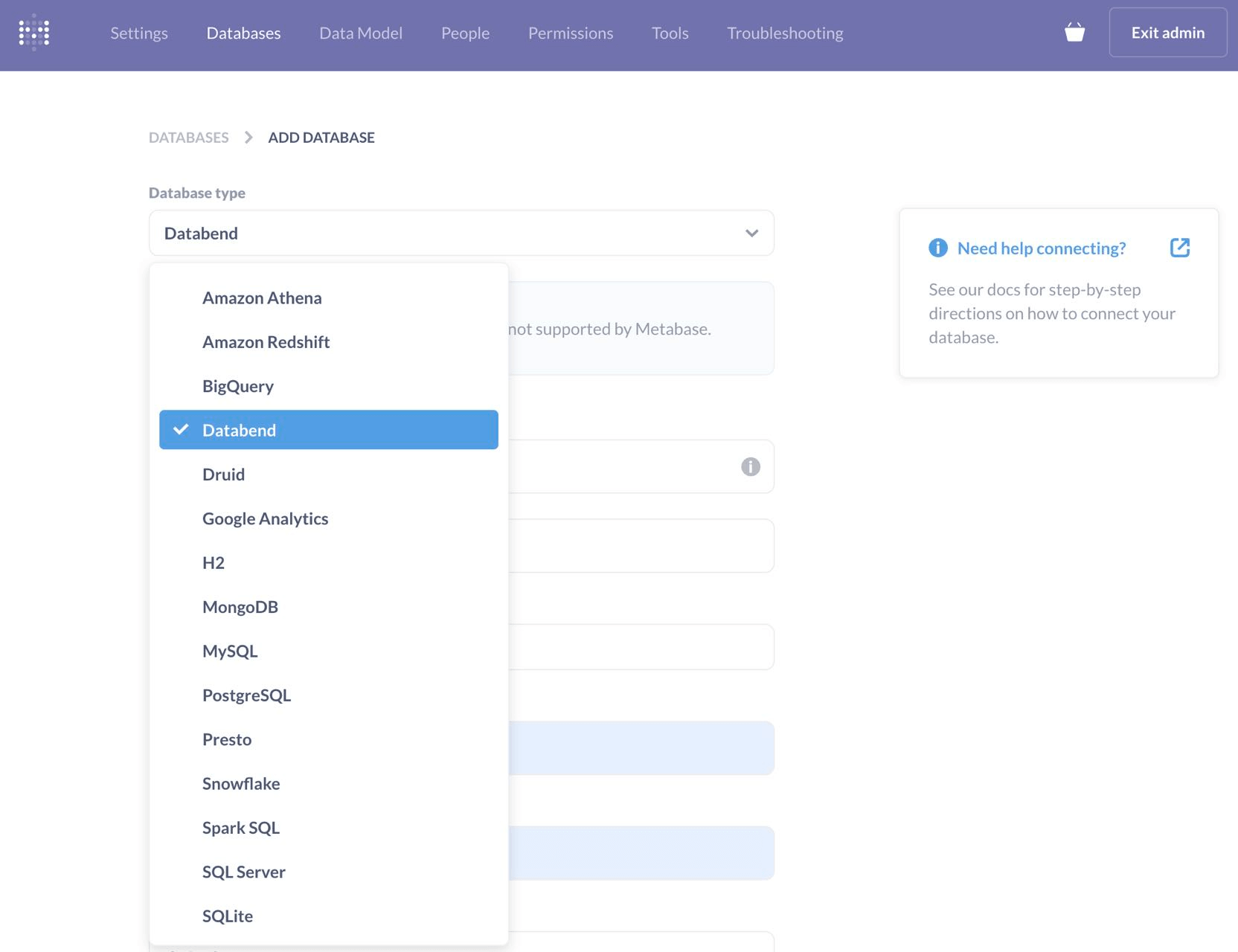
Task: Click the info icon beside Need help connecting
Action: 938,248
